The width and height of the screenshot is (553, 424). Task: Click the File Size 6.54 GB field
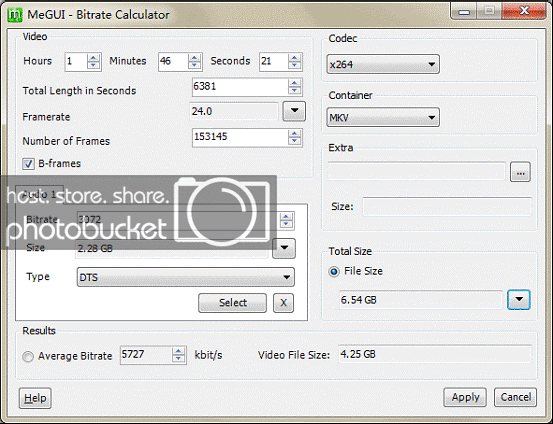point(421,300)
